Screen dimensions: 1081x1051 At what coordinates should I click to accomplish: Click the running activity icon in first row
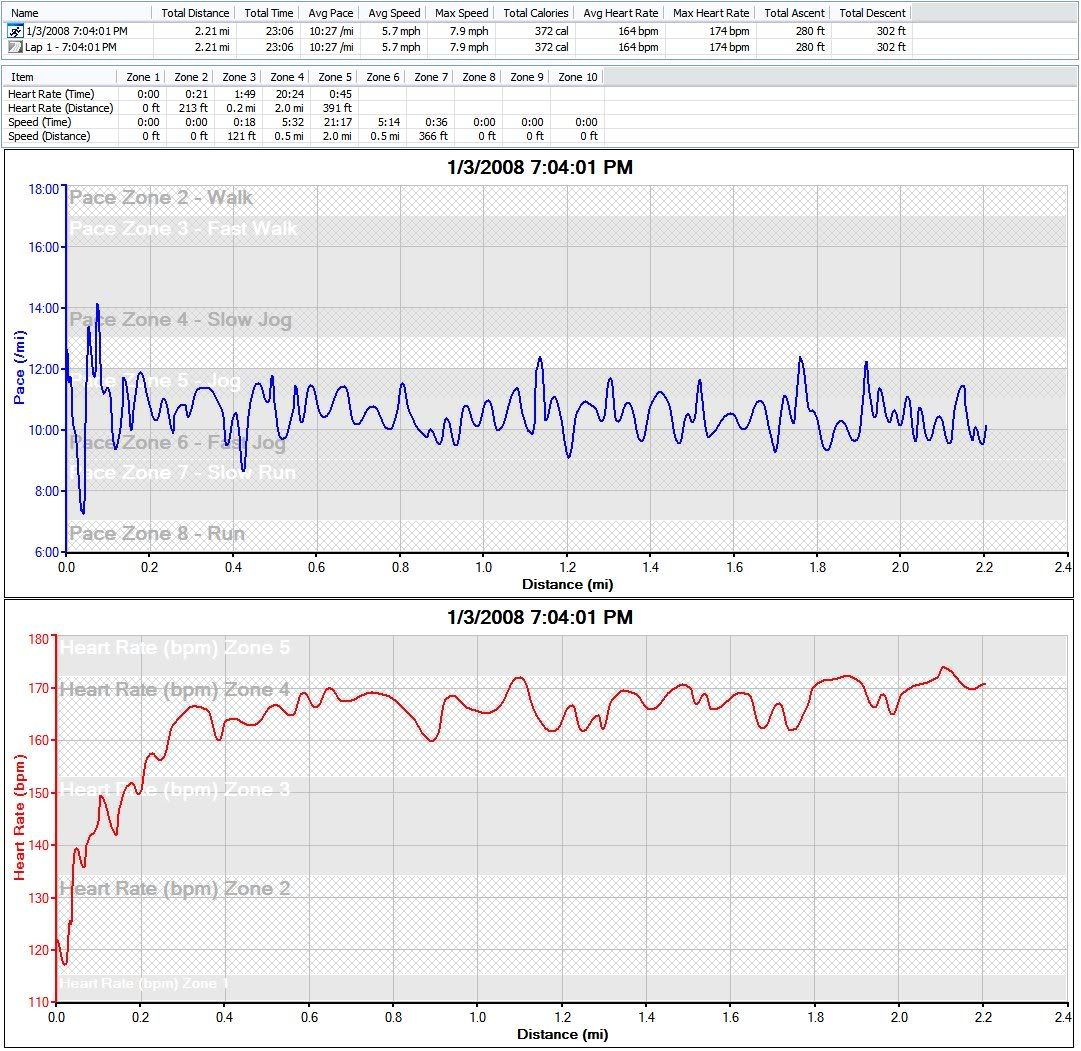[14, 31]
